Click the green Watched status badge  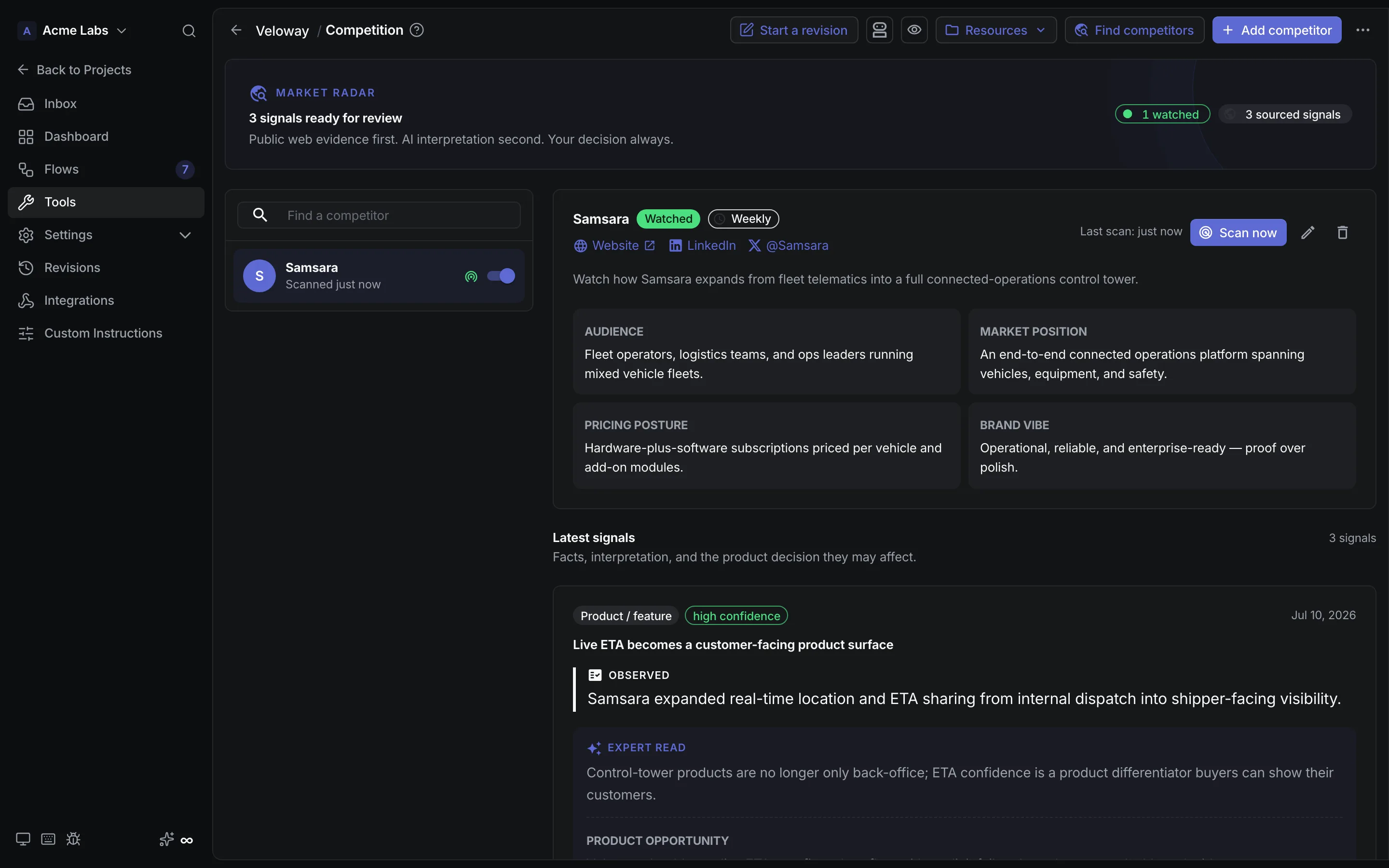pos(668,219)
